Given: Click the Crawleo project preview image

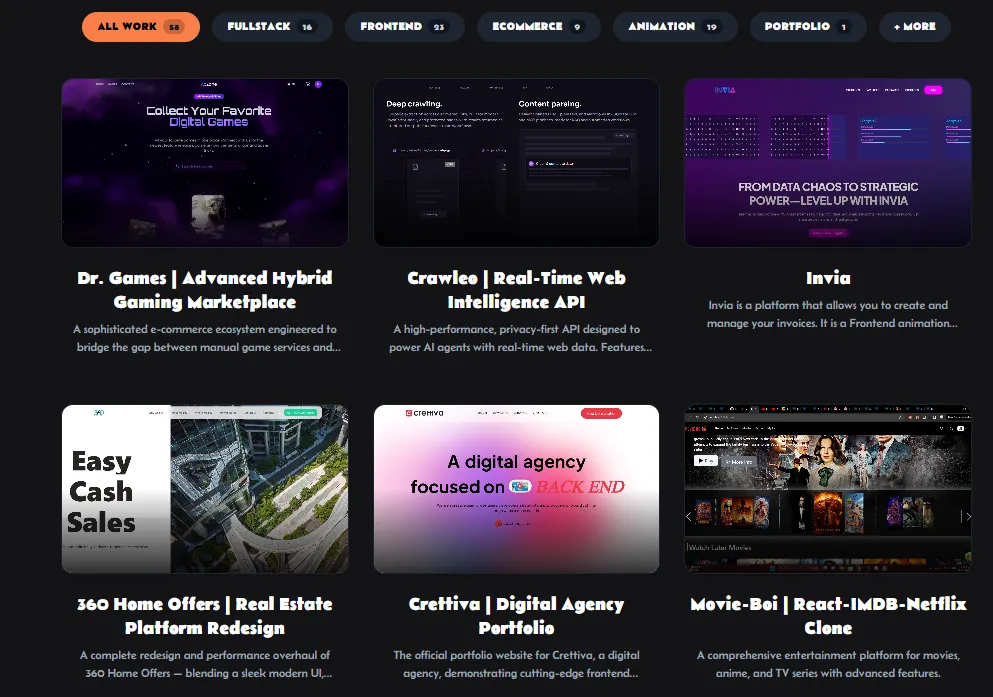Looking at the screenshot, I should 516,163.
